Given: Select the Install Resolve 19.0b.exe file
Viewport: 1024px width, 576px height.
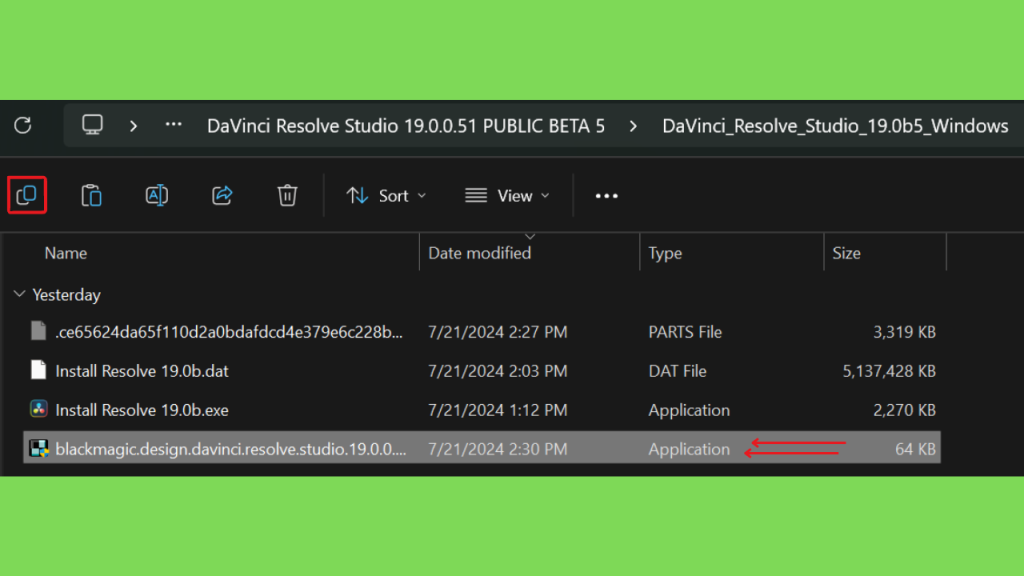Looking at the screenshot, I should [142, 410].
